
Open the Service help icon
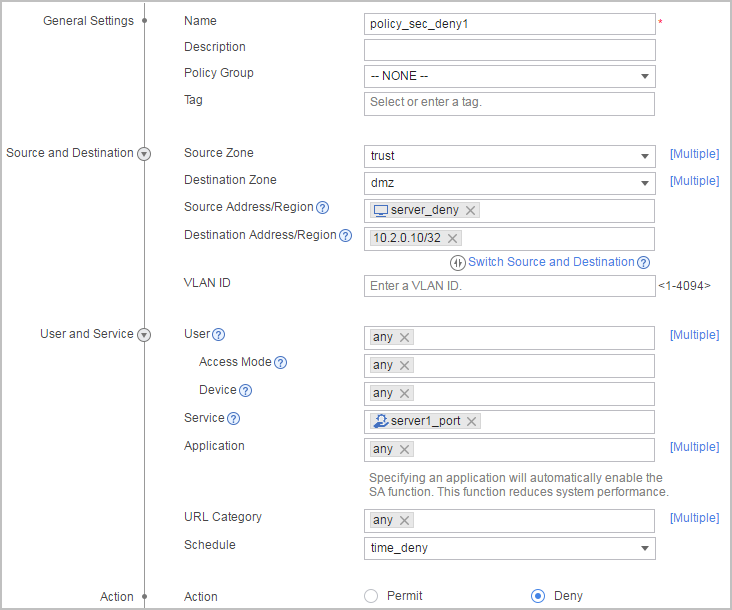click(x=233, y=419)
